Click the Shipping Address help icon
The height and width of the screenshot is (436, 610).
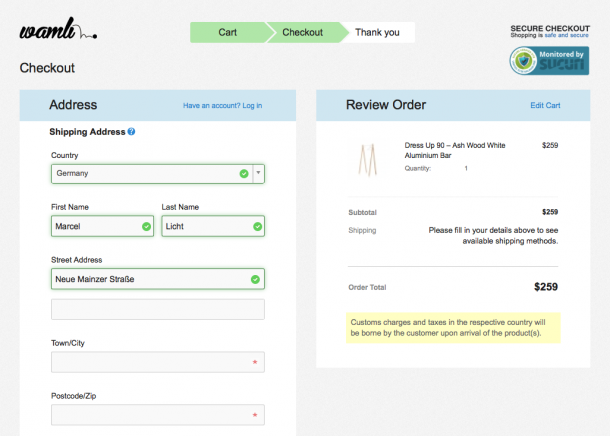(x=131, y=131)
